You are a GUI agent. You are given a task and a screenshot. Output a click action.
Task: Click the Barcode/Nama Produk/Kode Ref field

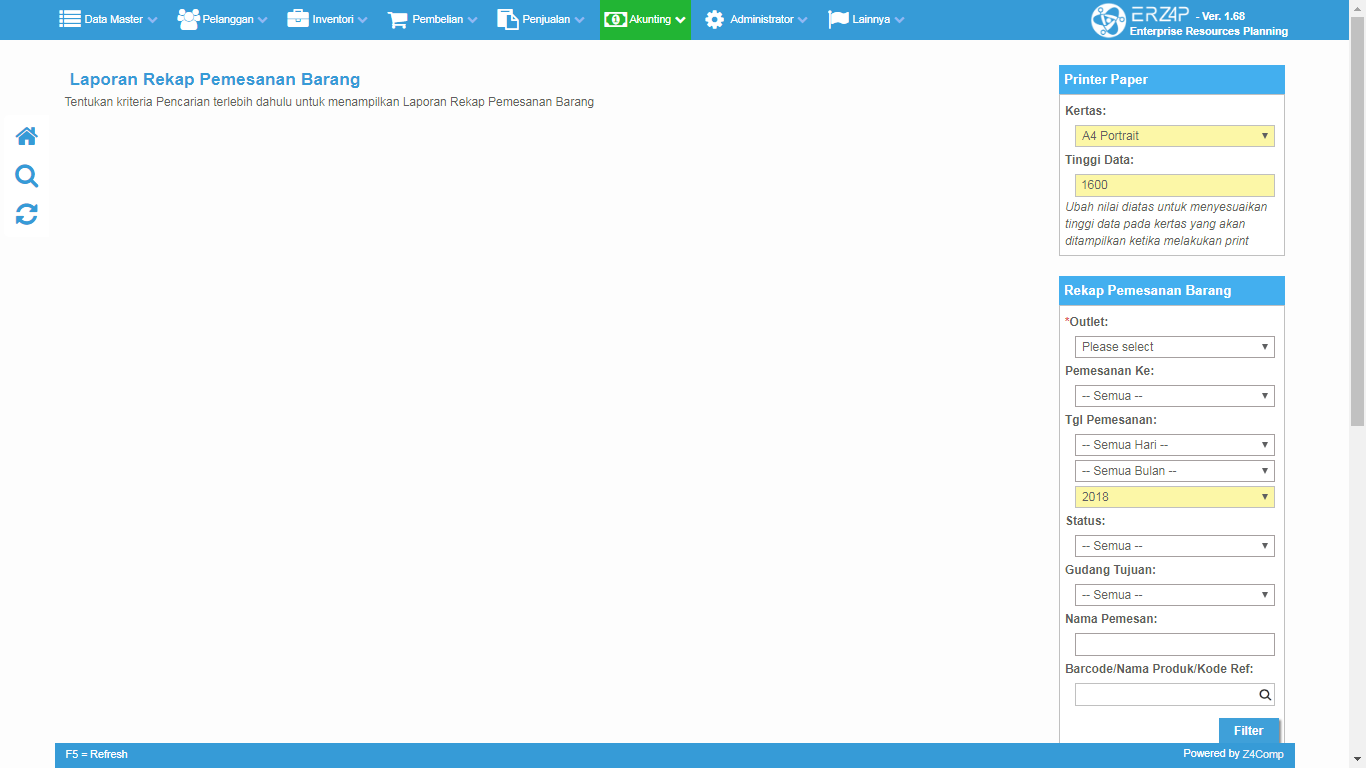click(x=1174, y=695)
